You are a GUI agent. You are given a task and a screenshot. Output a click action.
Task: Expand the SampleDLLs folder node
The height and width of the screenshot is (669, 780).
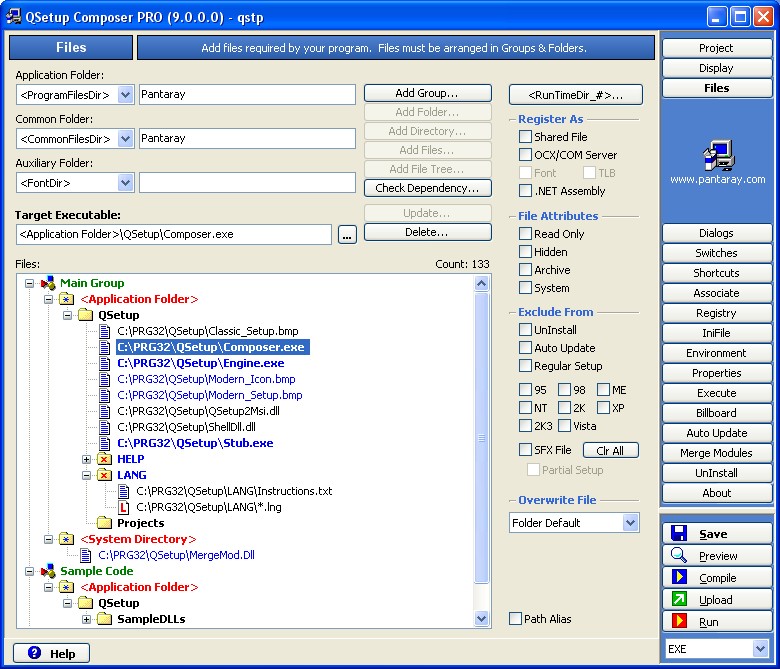(x=87, y=619)
